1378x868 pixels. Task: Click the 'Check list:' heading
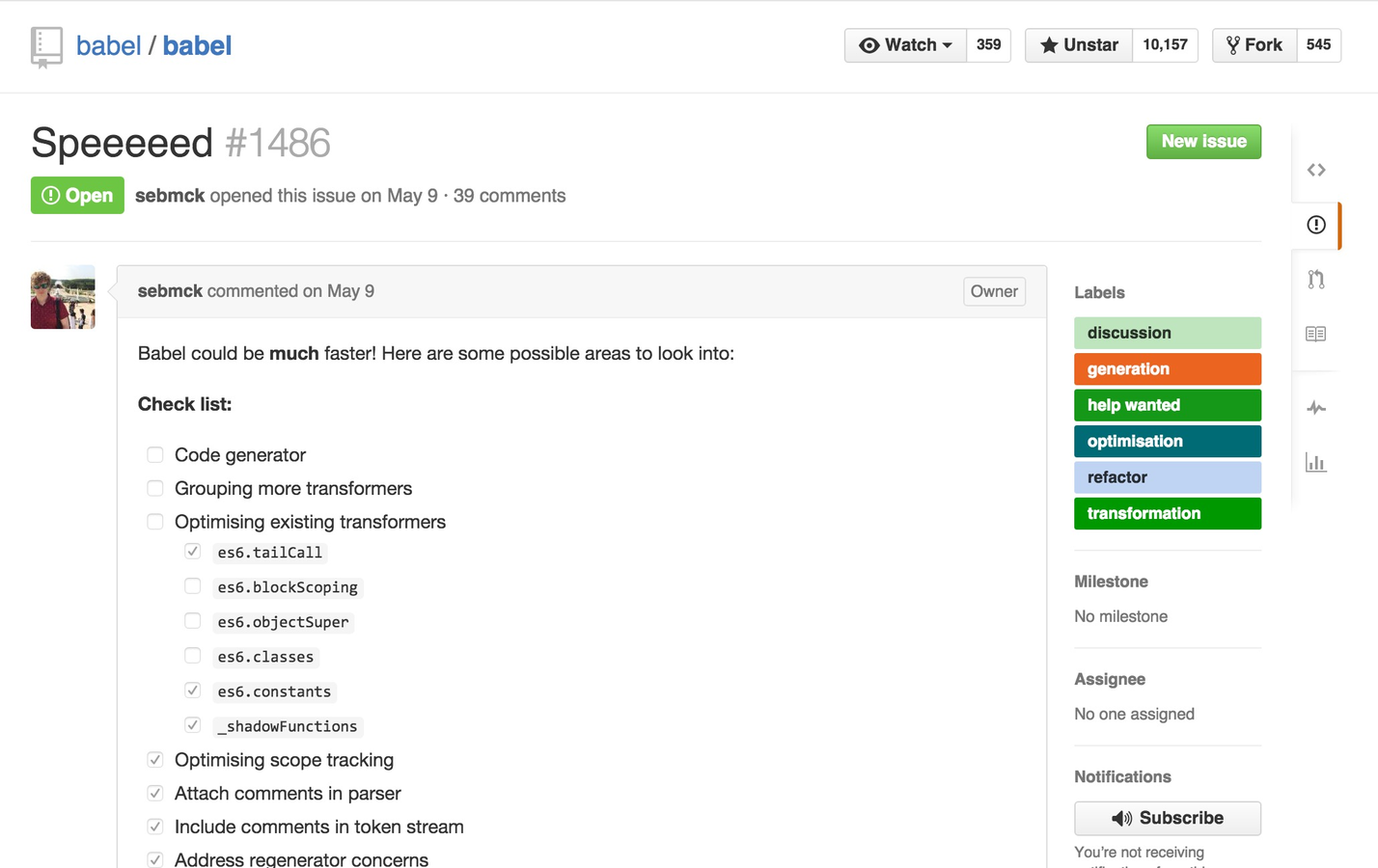184,404
